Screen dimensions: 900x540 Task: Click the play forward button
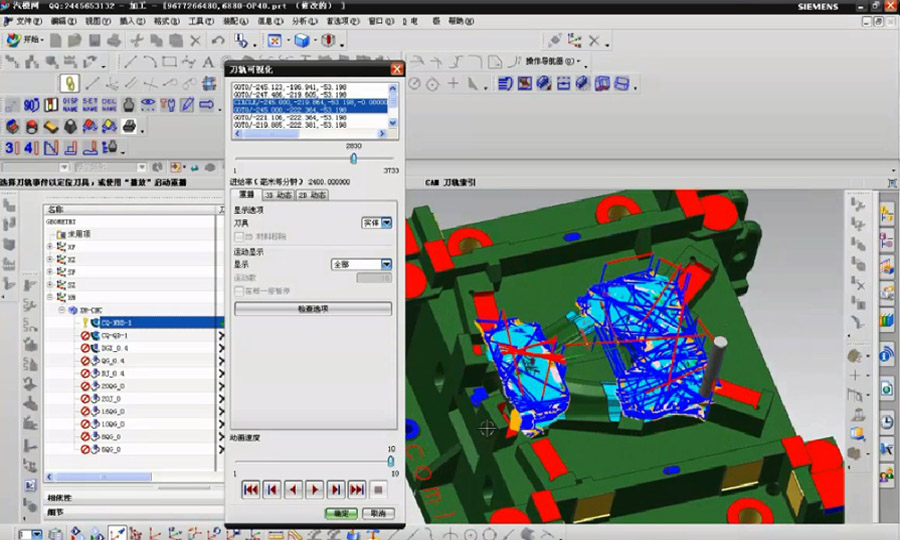[x=314, y=489]
